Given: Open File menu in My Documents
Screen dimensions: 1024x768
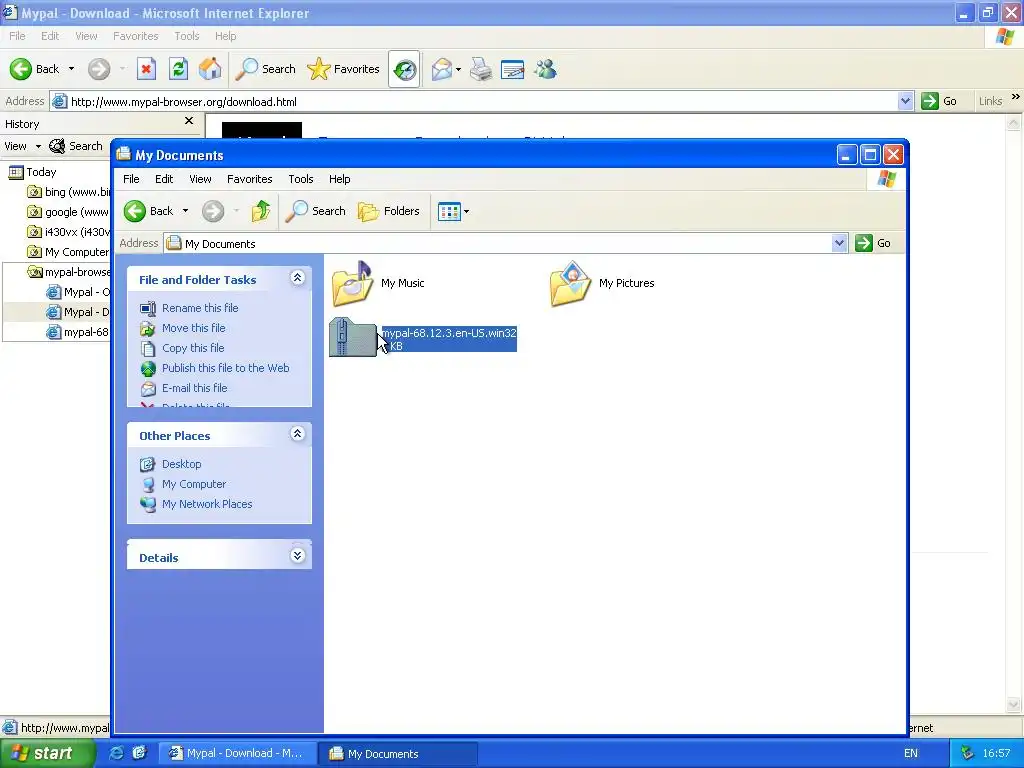Looking at the screenshot, I should tap(131, 179).
